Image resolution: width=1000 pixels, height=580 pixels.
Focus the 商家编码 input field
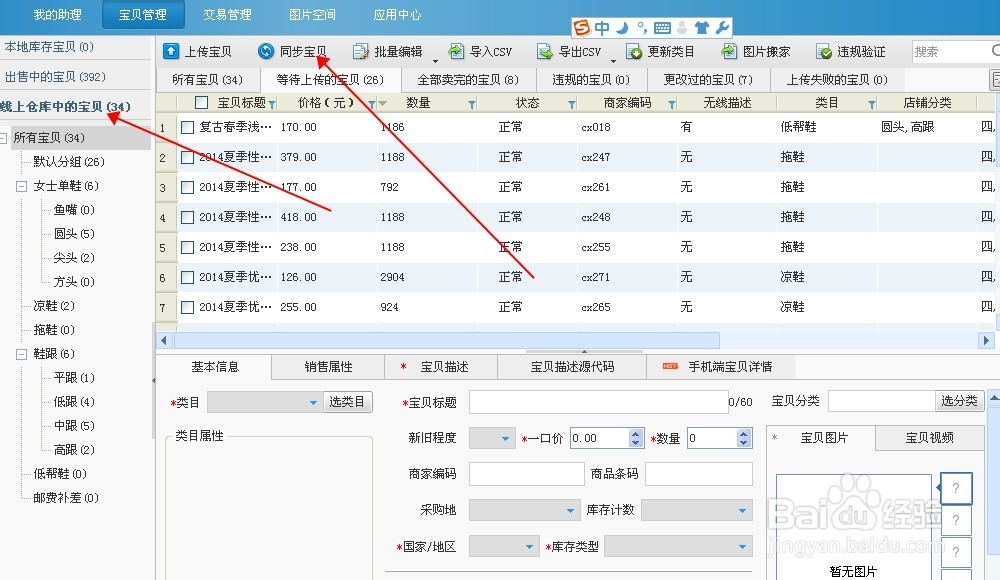[527, 474]
